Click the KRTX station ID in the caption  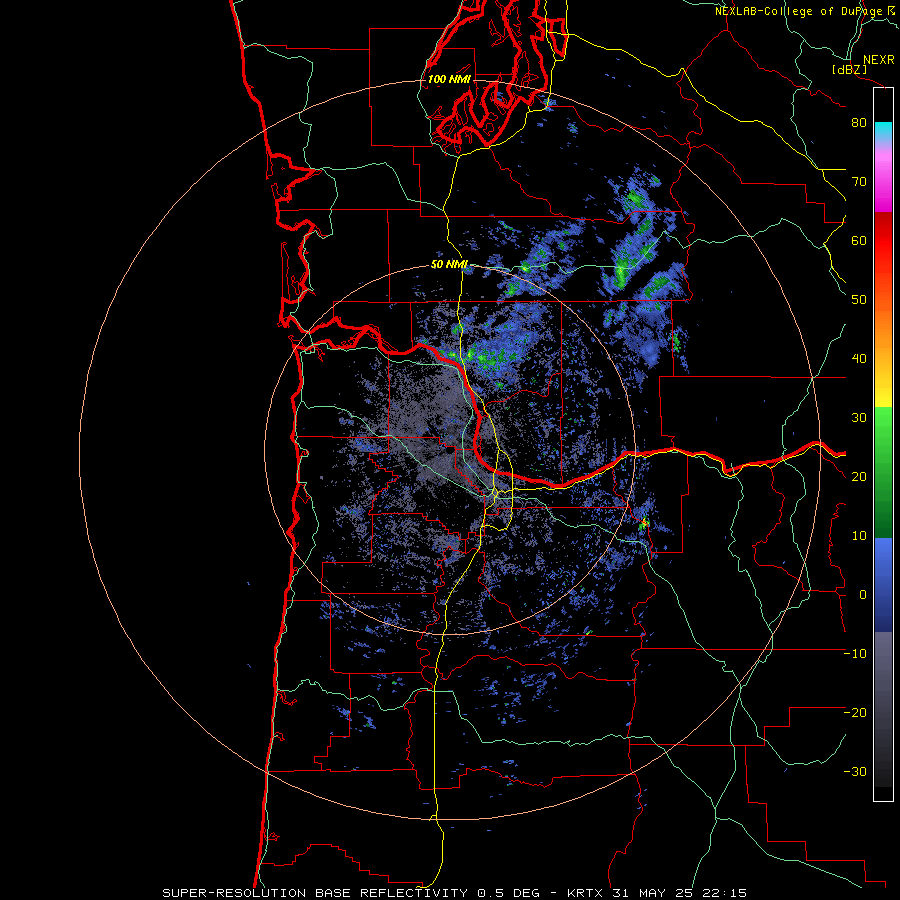587,893
